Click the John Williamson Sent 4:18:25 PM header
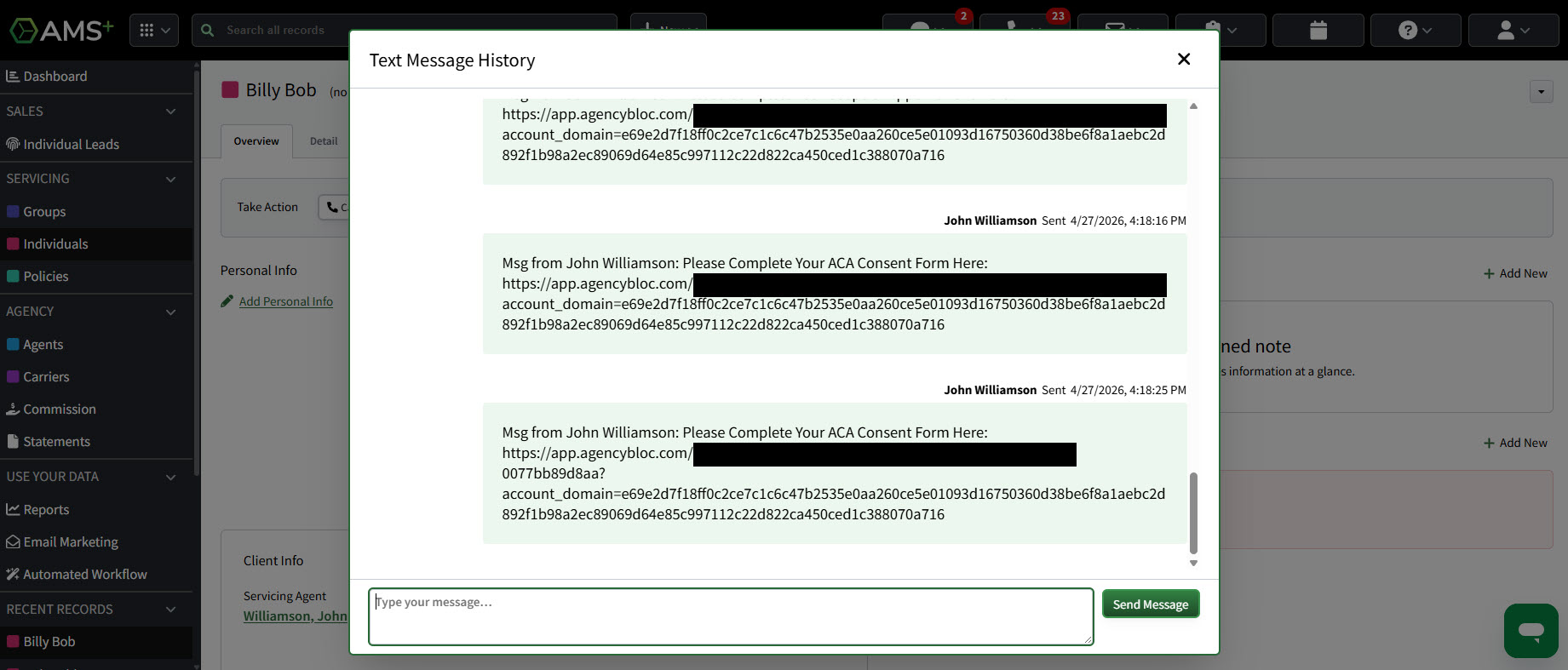The height and width of the screenshot is (670, 1568). [x=1065, y=391]
